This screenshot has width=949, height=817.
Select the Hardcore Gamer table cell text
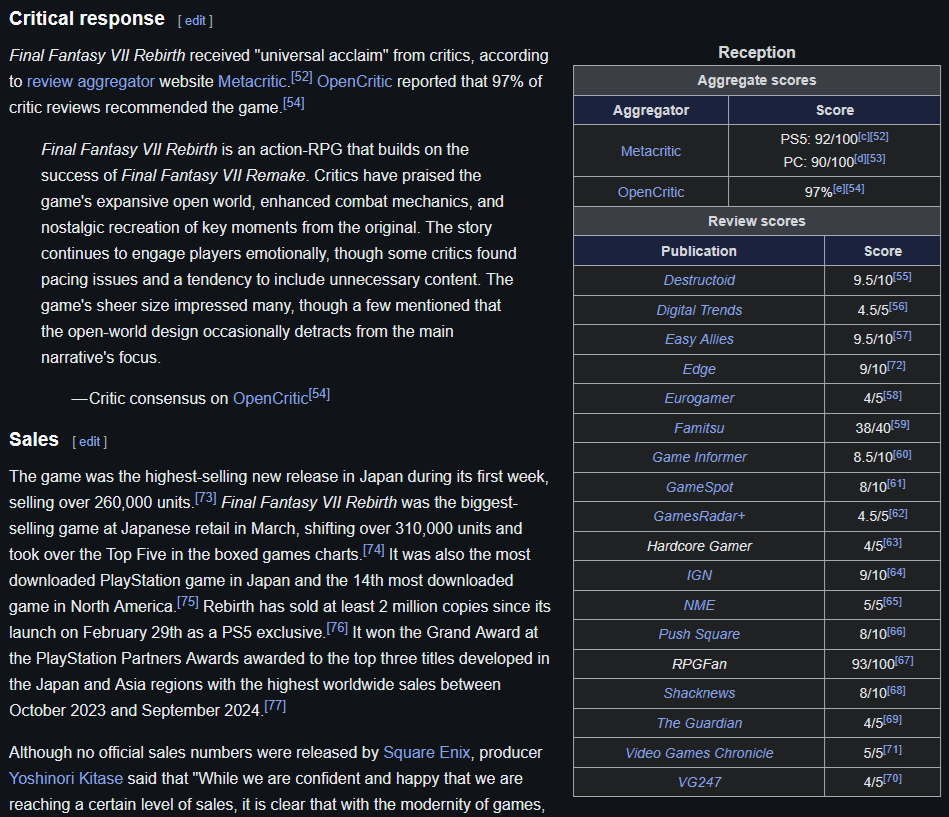[x=699, y=546]
